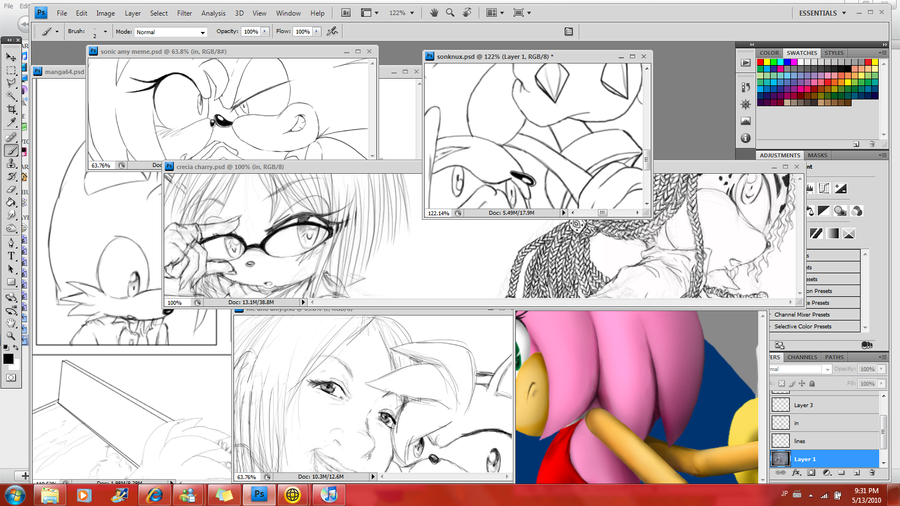Screen dimensions: 900x506
Task: Click the Launch Bridge icon in application bar
Action: [x=346, y=13]
